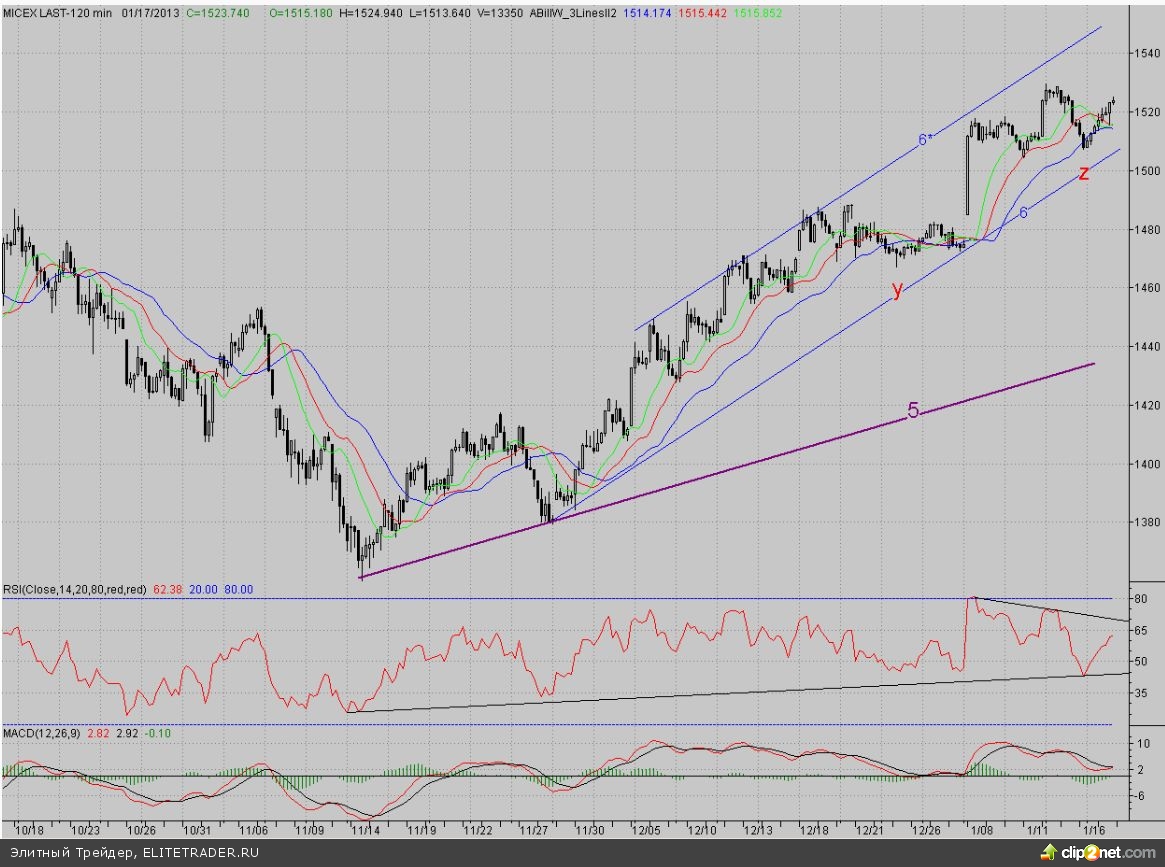Click the 11/14 date on time axis

pos(364,829)
